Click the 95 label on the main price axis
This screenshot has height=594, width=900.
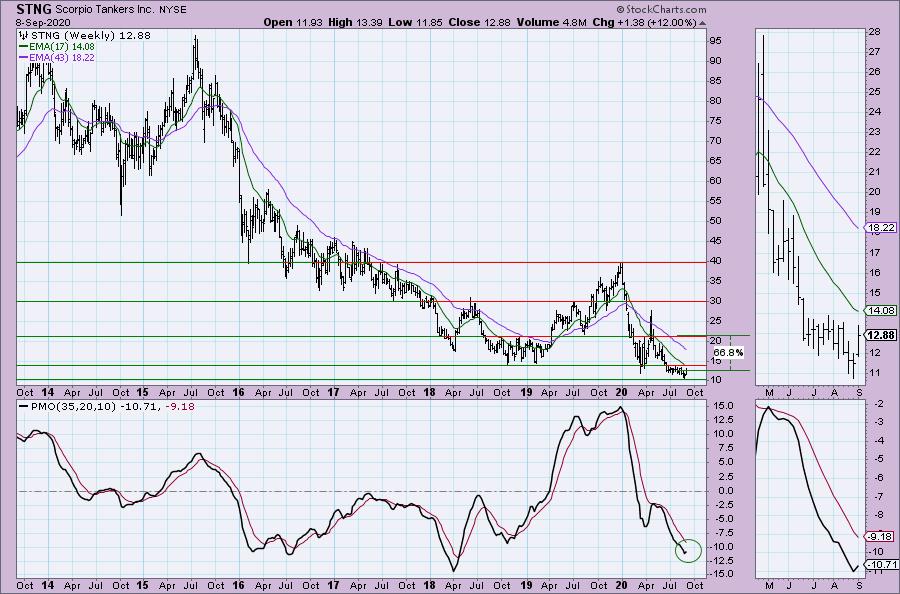[x=716, y=41]
